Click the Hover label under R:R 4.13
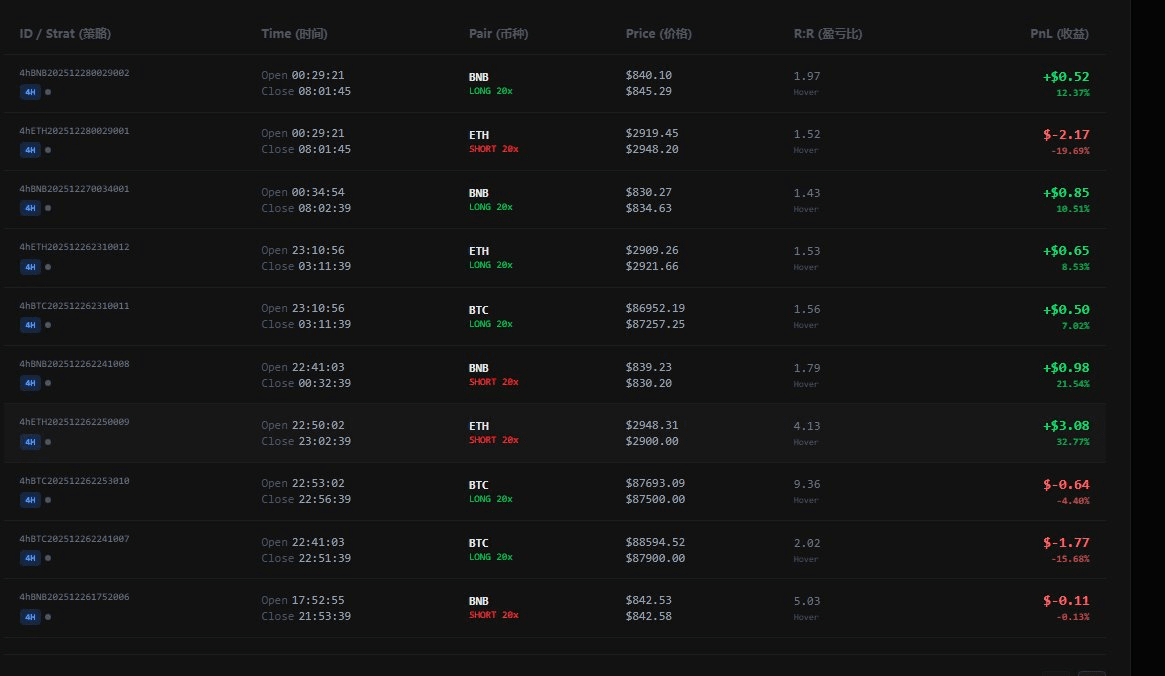Image resolution: width=1165 pixels, height=676 pixels. (805, 442)
